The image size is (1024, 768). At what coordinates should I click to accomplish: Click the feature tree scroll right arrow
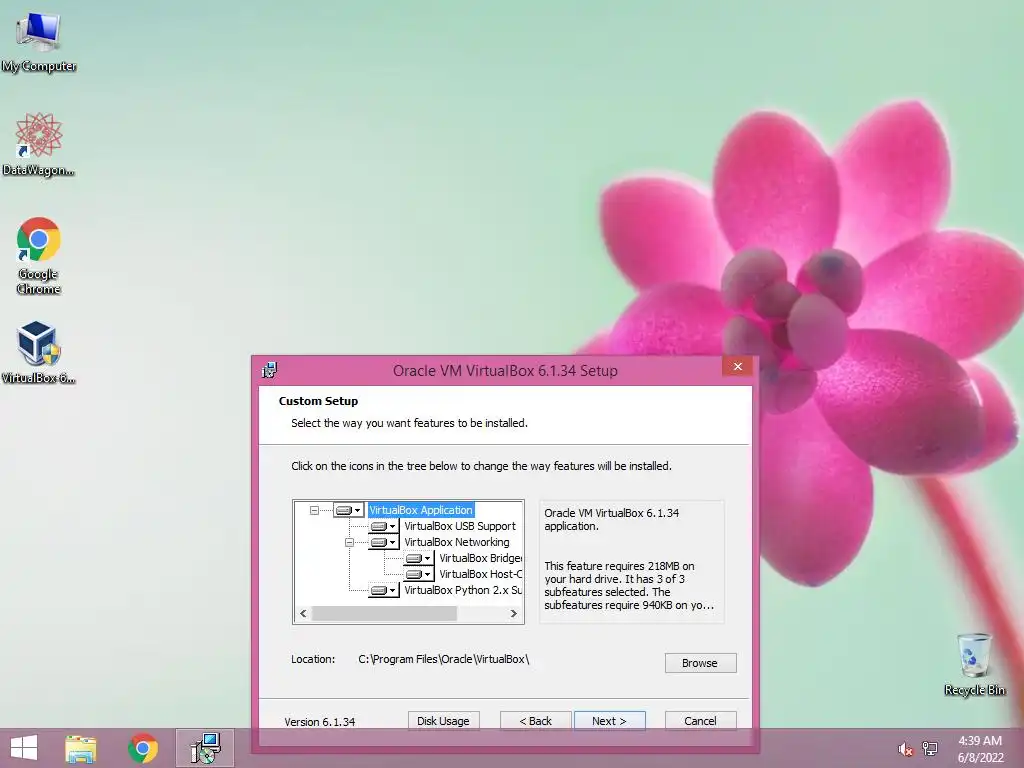click(x=514, y=613)
